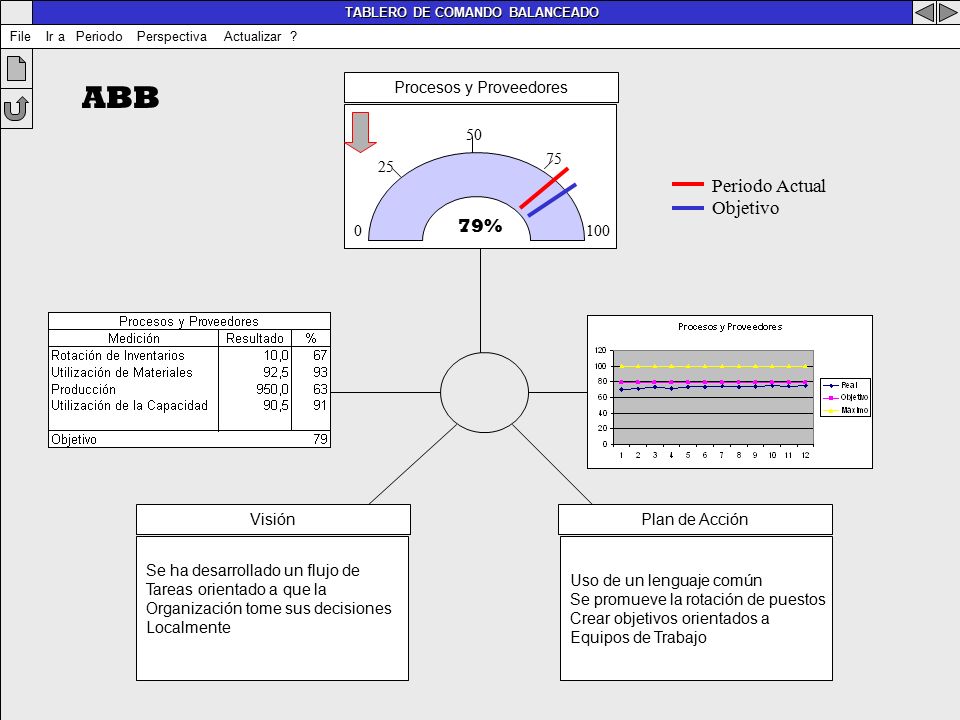Open the Periodo menu
This screenshot has width=960, height=720.
(99, 37)
